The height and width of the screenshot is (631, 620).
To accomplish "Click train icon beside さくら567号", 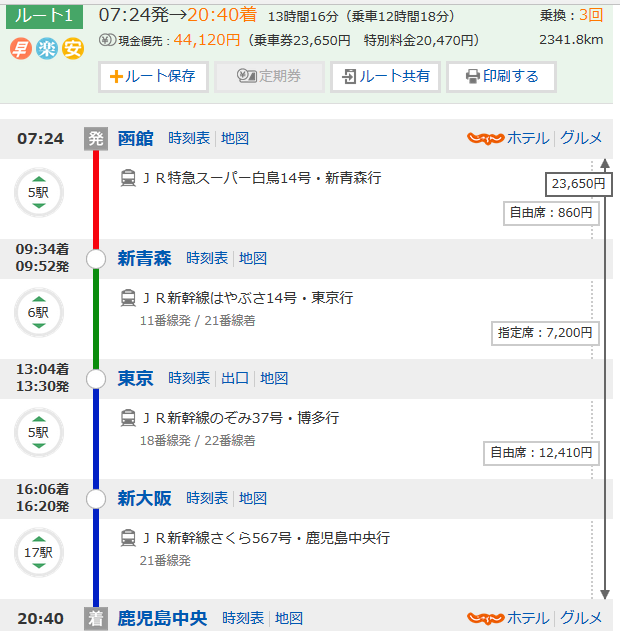I will 129,538.
